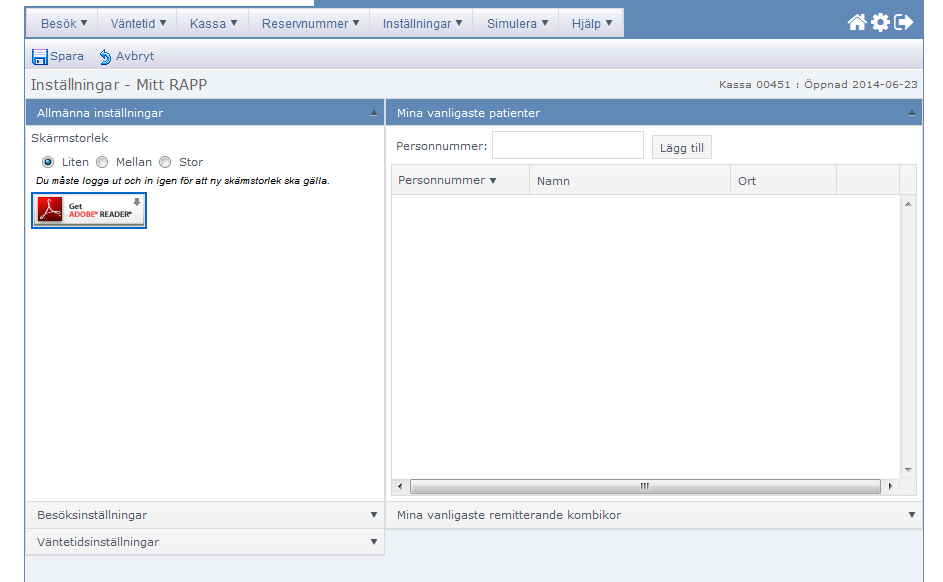943x582 pixels.
Task: Open the Inställningar menu
Action: (x=422, y=23)
